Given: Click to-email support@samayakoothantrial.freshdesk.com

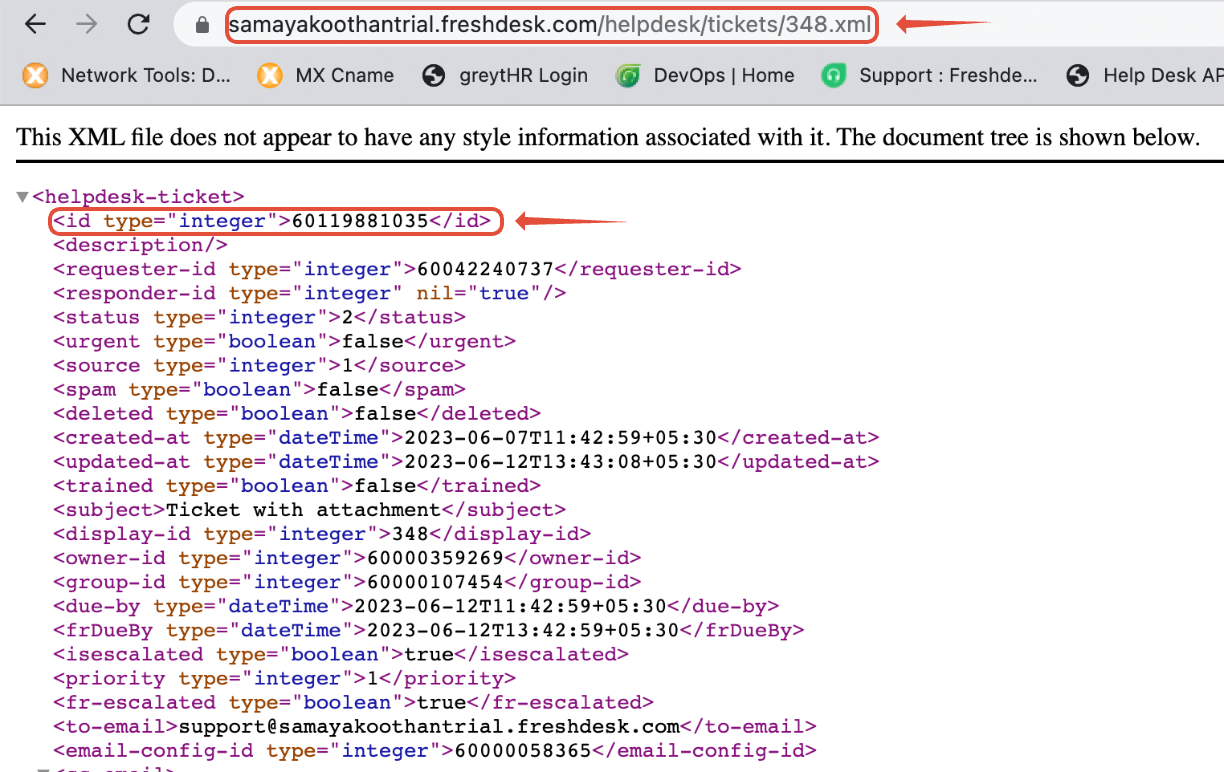Looking at the screenshot, I should [x=429, y=726].
